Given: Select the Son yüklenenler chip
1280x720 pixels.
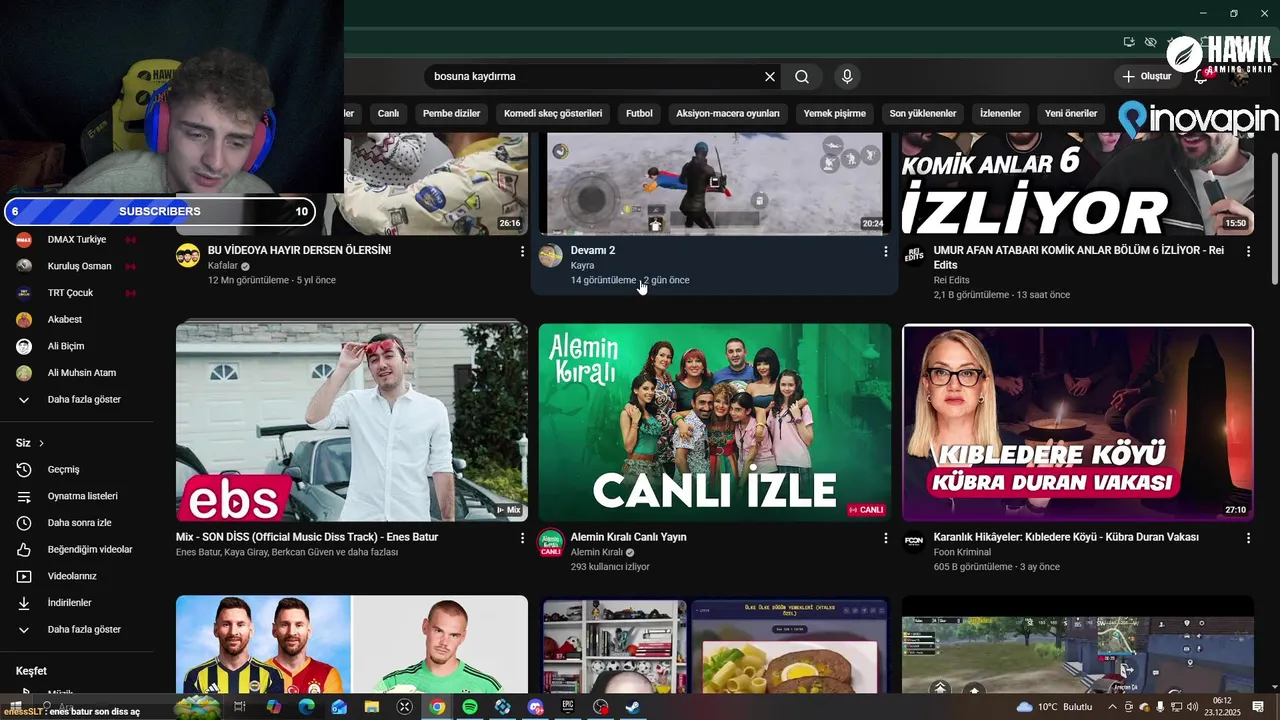Looking at the screenshot, I should coord(923,114).
